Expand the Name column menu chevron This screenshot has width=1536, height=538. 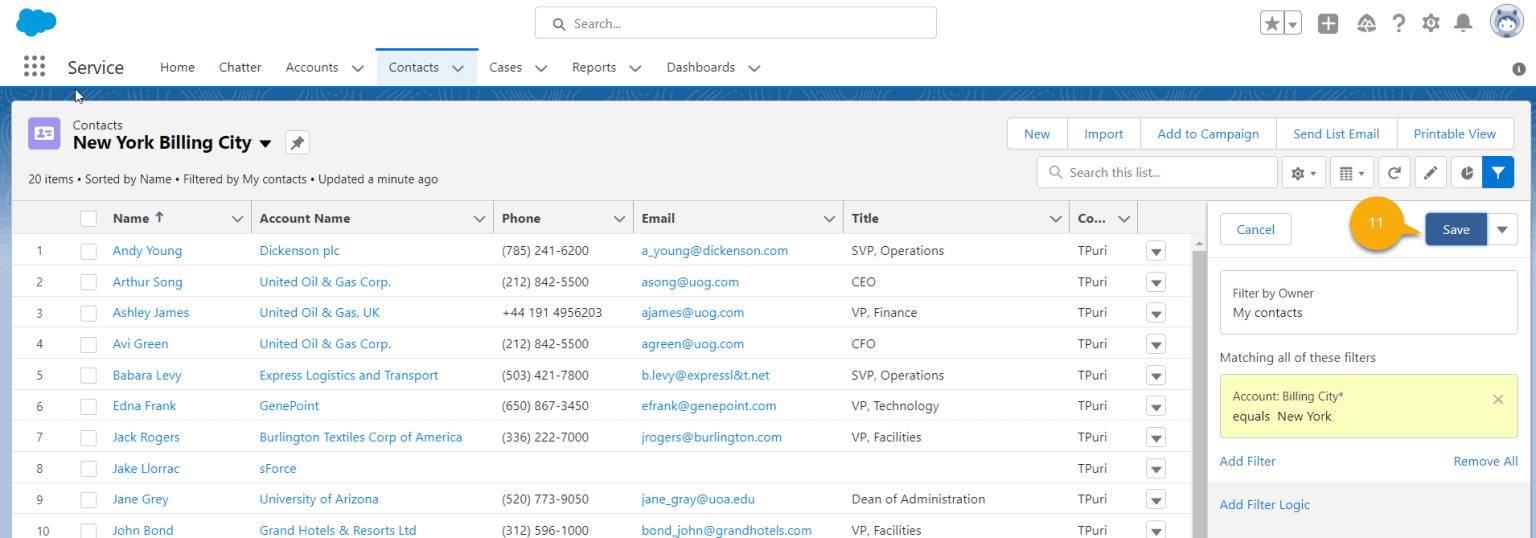point(237,219)
